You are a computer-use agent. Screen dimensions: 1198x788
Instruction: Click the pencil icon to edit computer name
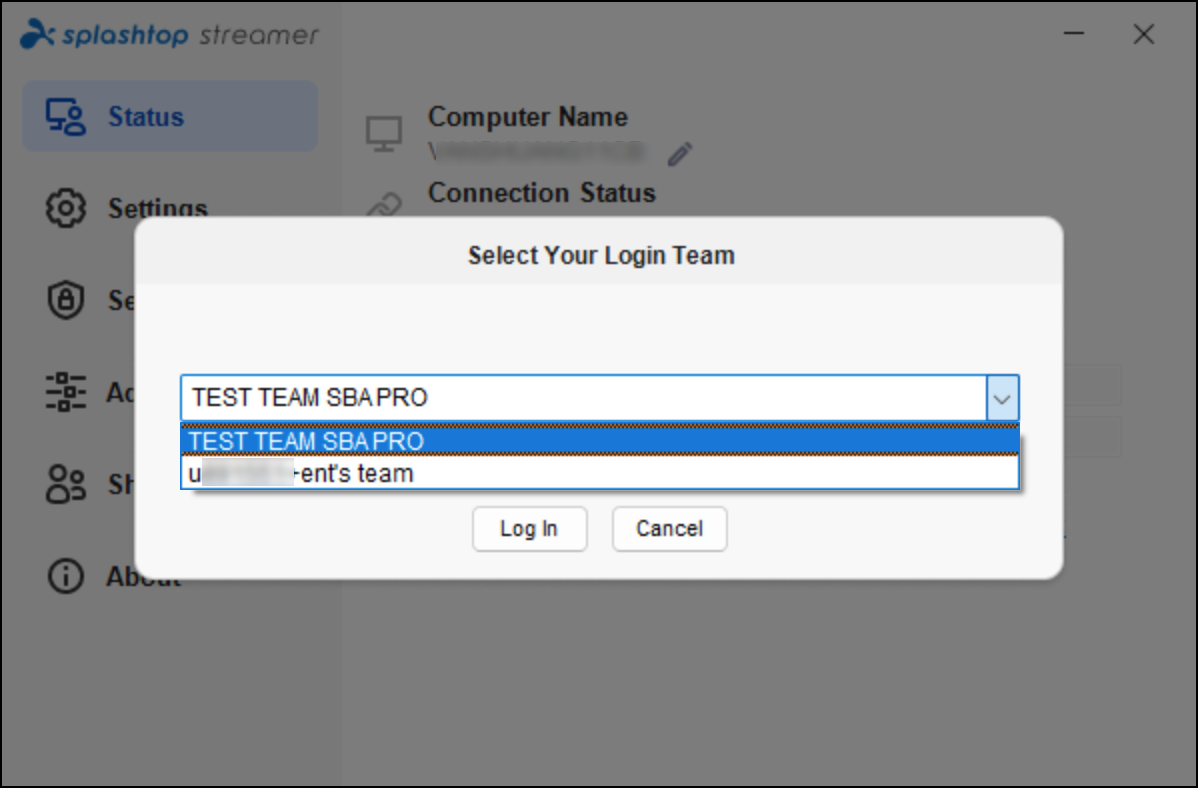tap(680, 154)
